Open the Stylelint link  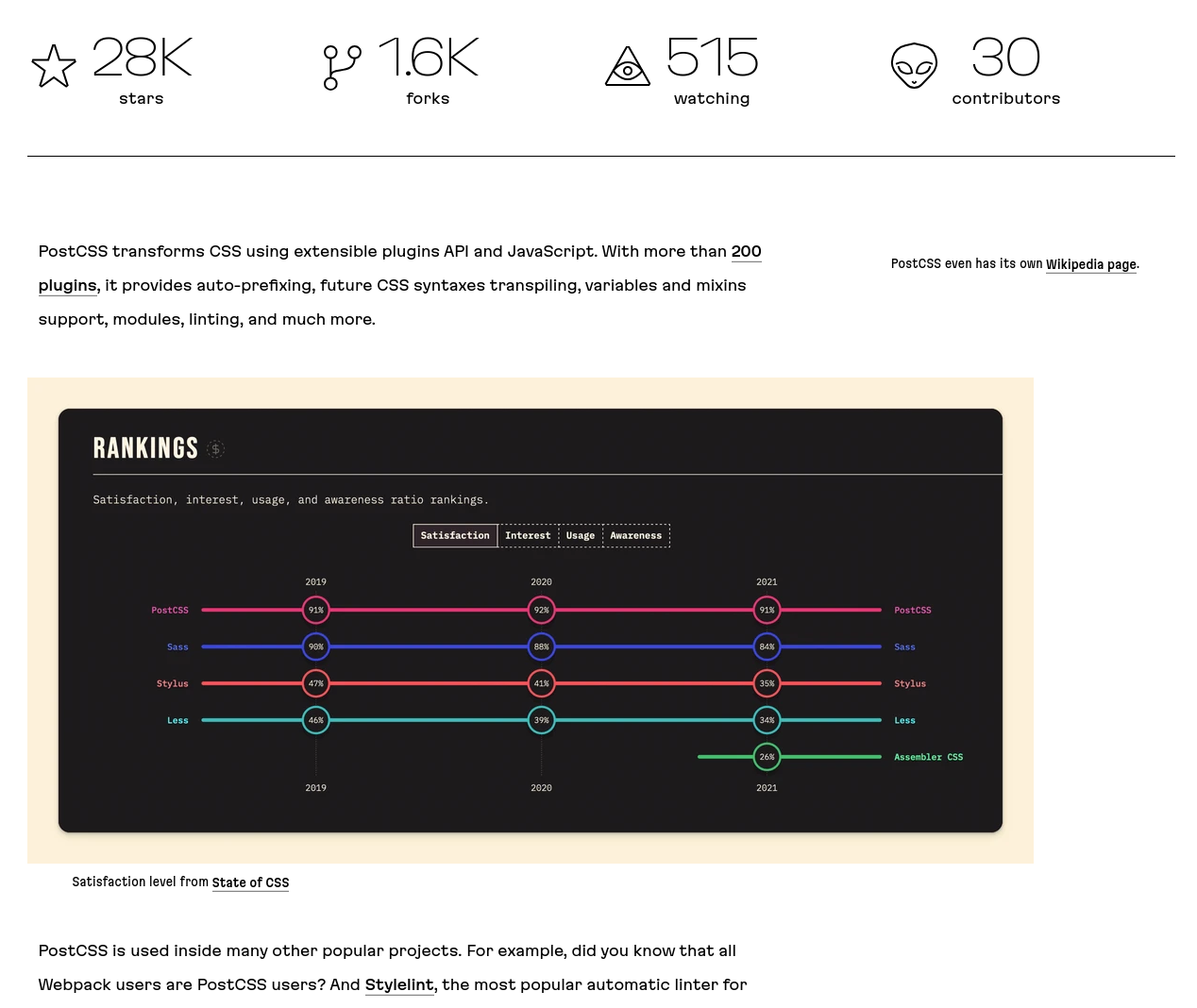click(399, 984)
